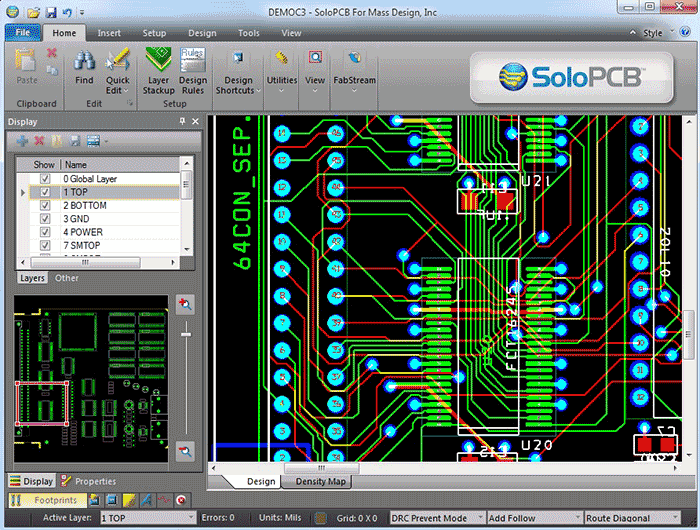
Task: Switch to the Home ribbon tab
Action: [x=64, y=33]
